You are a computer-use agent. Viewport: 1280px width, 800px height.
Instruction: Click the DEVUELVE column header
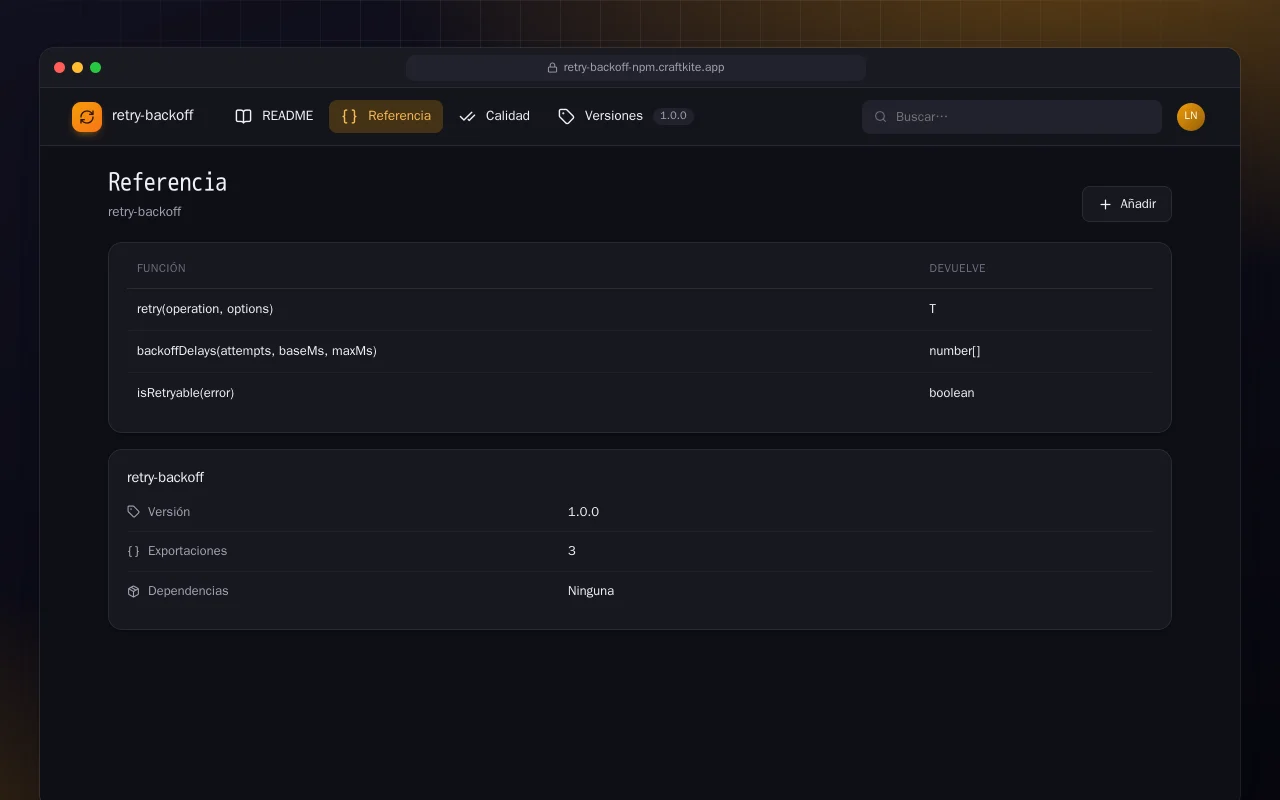(957, 269)
